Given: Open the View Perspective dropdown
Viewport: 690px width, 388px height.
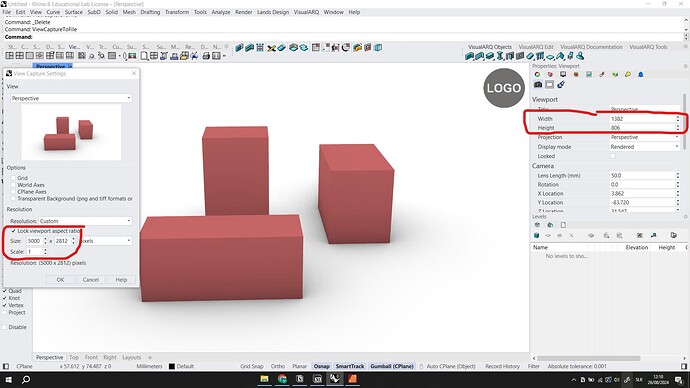Looking at the screenshot, I should [x=71, y=98].
